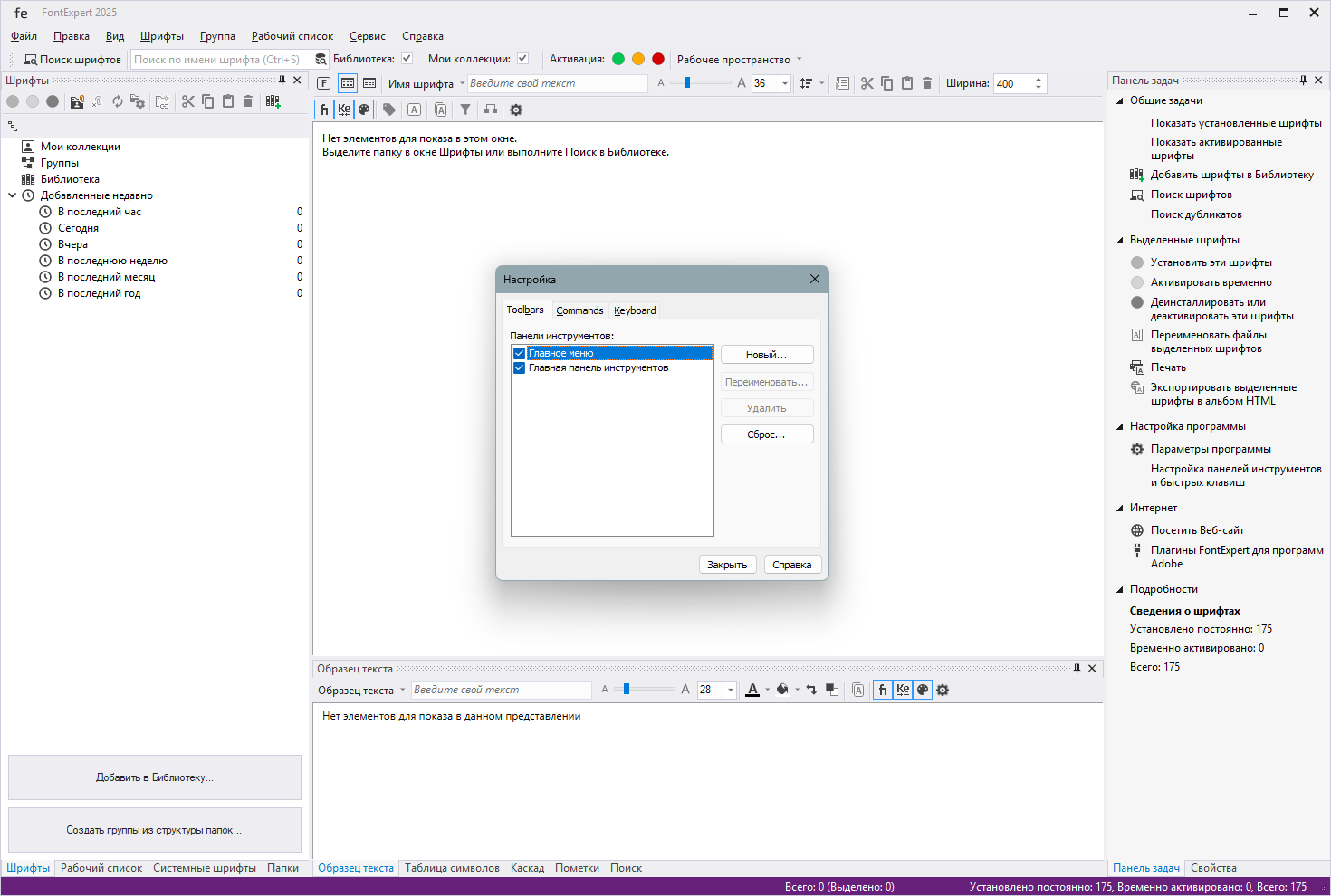Uncheck Главное меню in the toolbars list
This screenshot has width=1331, height=896.
pos(519,353)
